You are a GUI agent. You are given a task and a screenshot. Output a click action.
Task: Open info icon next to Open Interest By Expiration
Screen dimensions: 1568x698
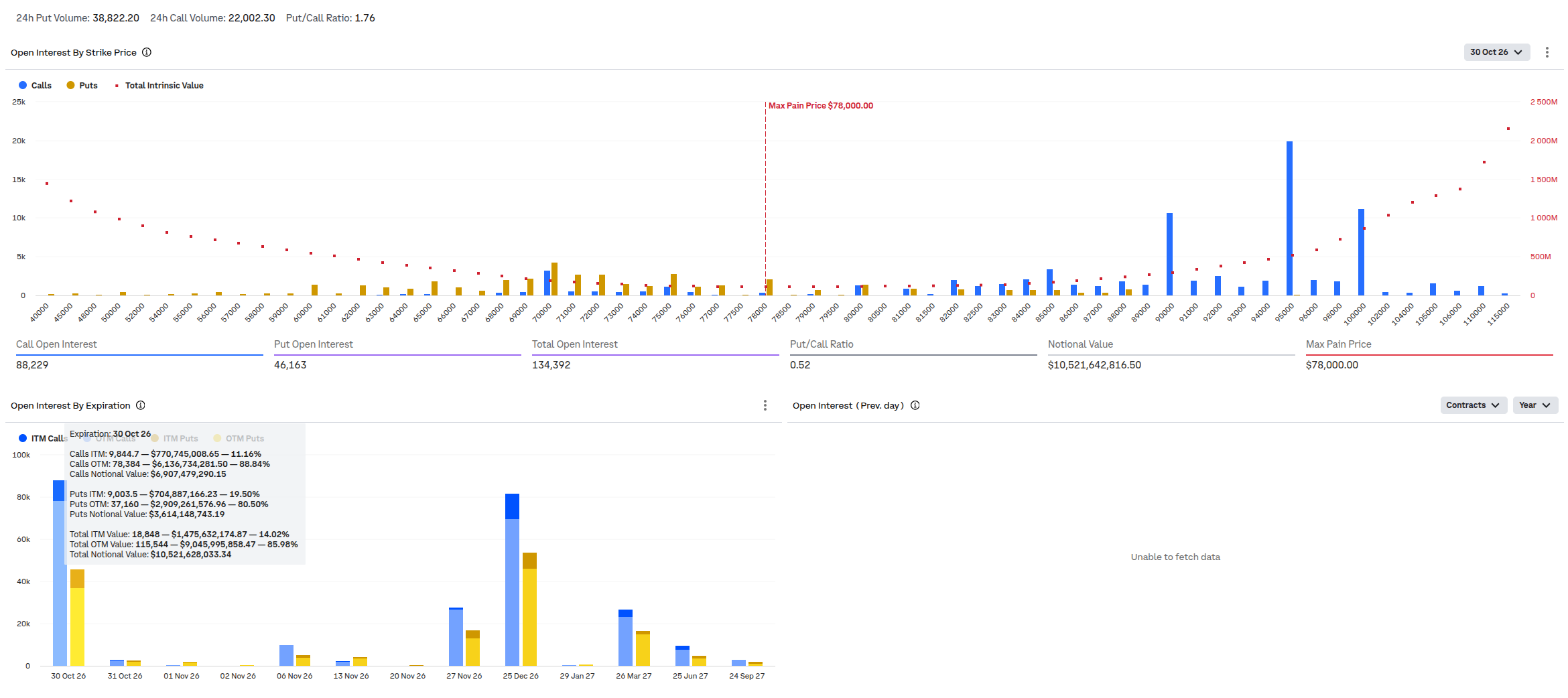pos(141,405)
